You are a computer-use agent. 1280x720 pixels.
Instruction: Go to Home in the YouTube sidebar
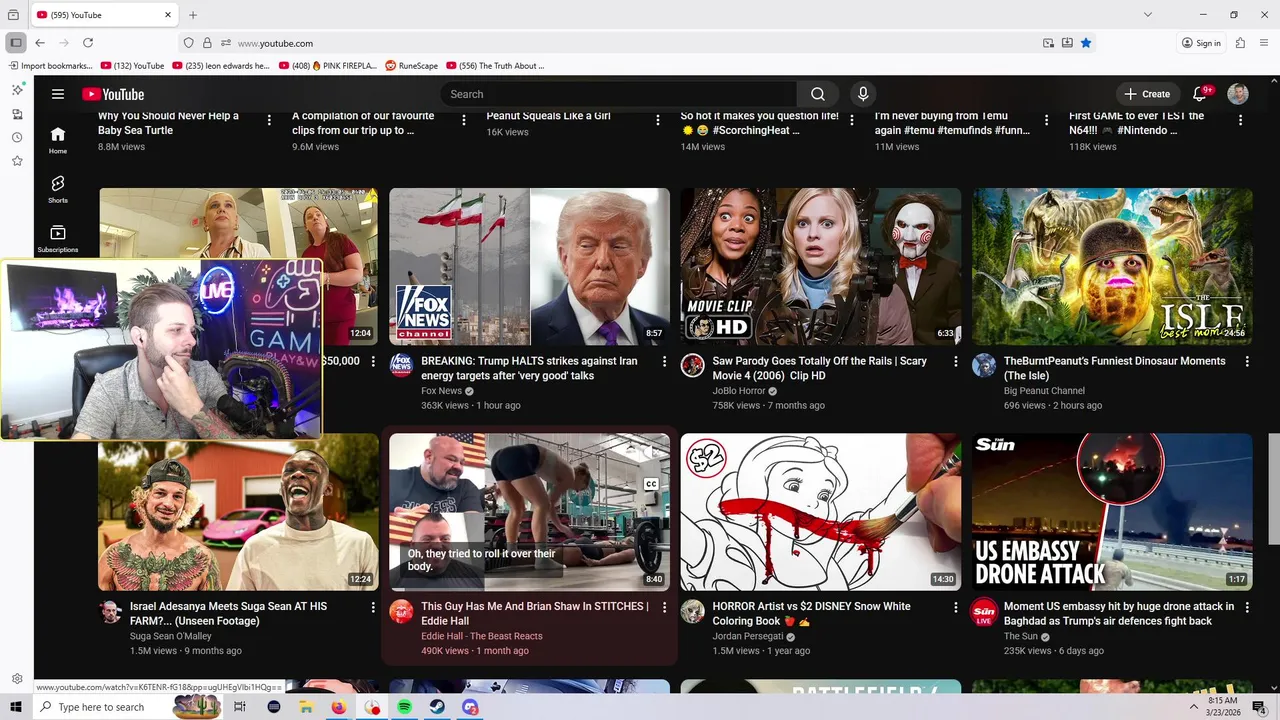pyautogui.click(x=58, y=140)
